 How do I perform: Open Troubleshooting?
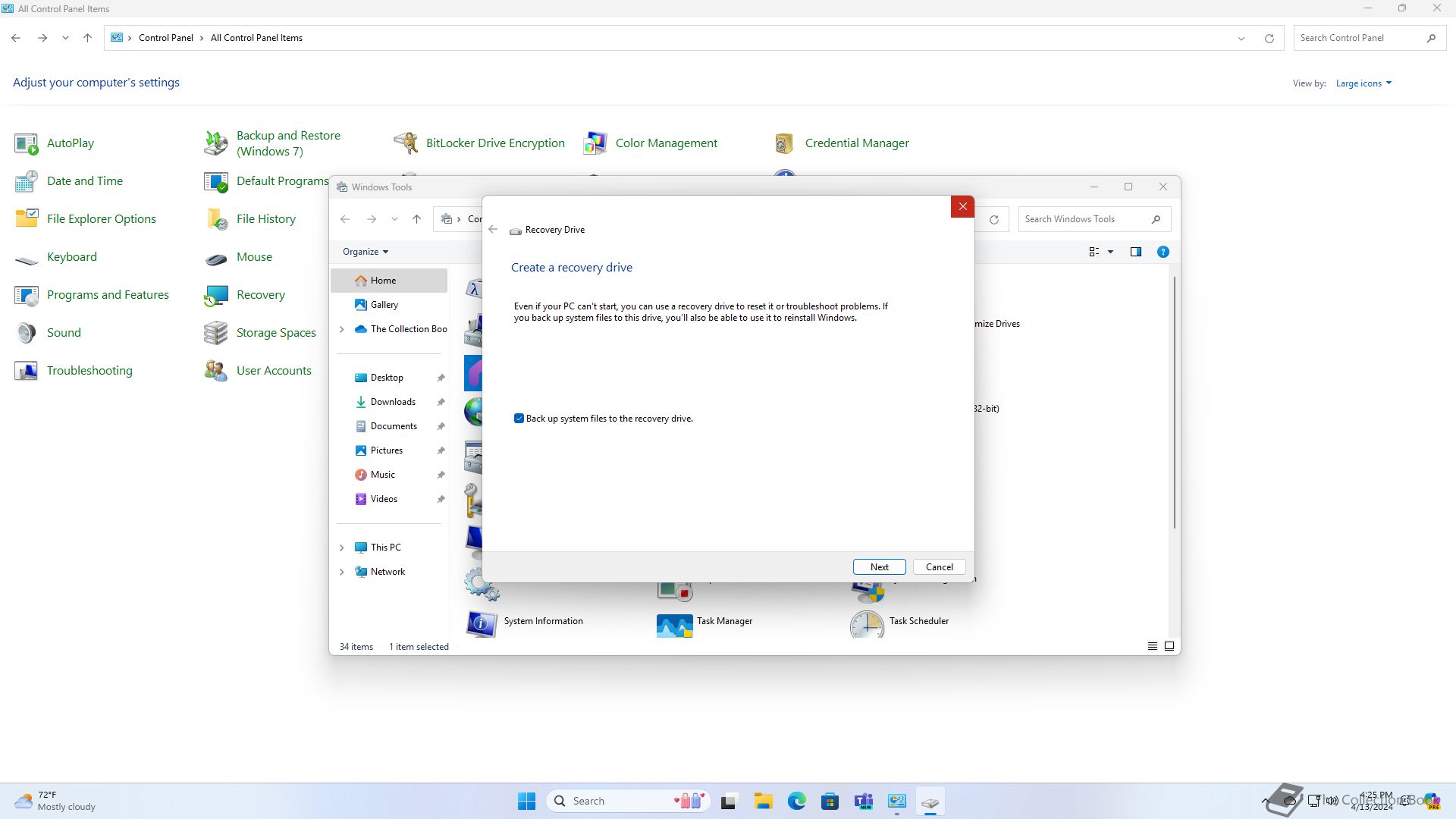[x=89, y=370]
